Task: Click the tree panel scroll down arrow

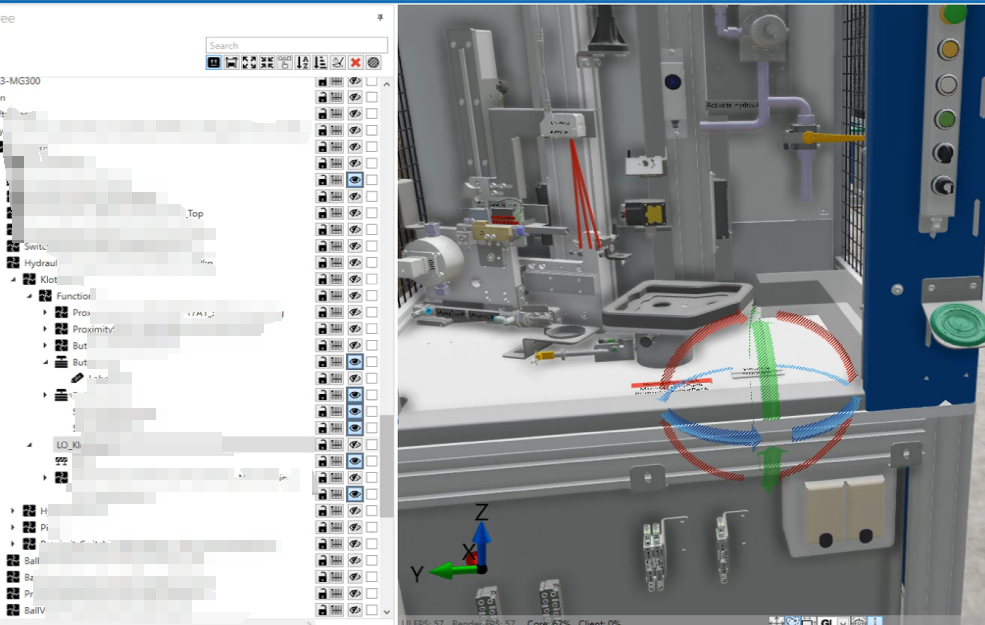Action: pyautogui.click(x=387, y=611)
